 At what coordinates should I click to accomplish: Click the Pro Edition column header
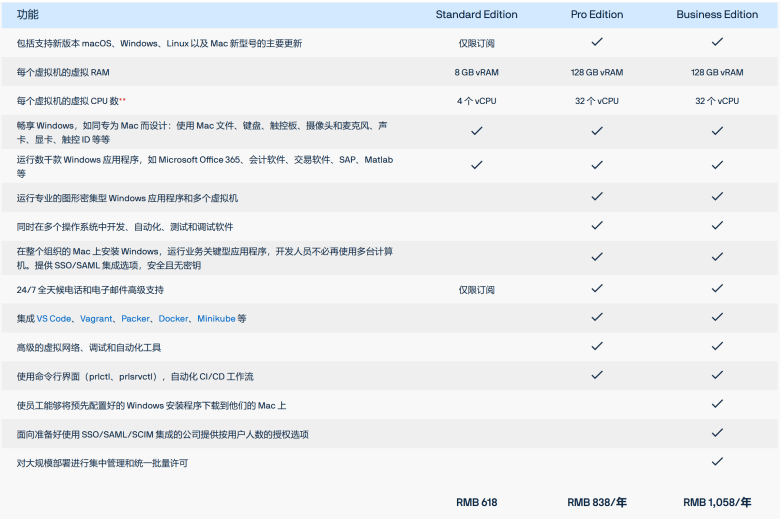[x=597, y=14]
